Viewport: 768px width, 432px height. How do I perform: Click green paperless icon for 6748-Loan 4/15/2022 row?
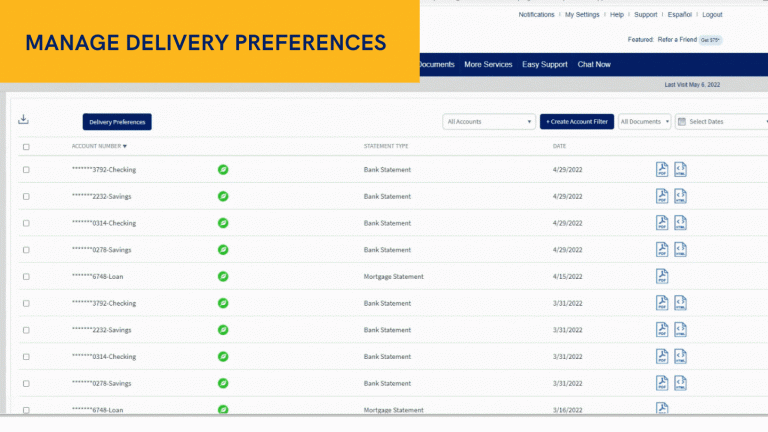coord(223,276)
